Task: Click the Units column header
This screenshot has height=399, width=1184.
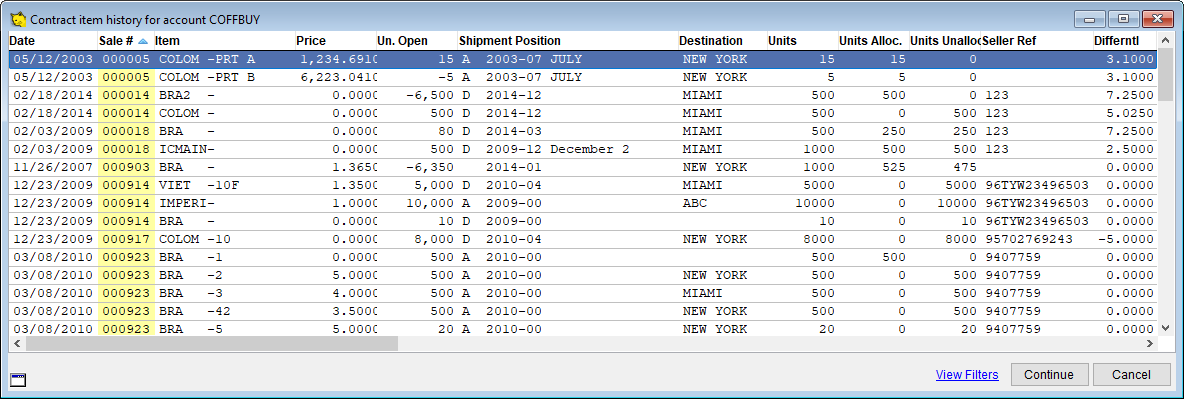Action: click(x=802, y=41)
